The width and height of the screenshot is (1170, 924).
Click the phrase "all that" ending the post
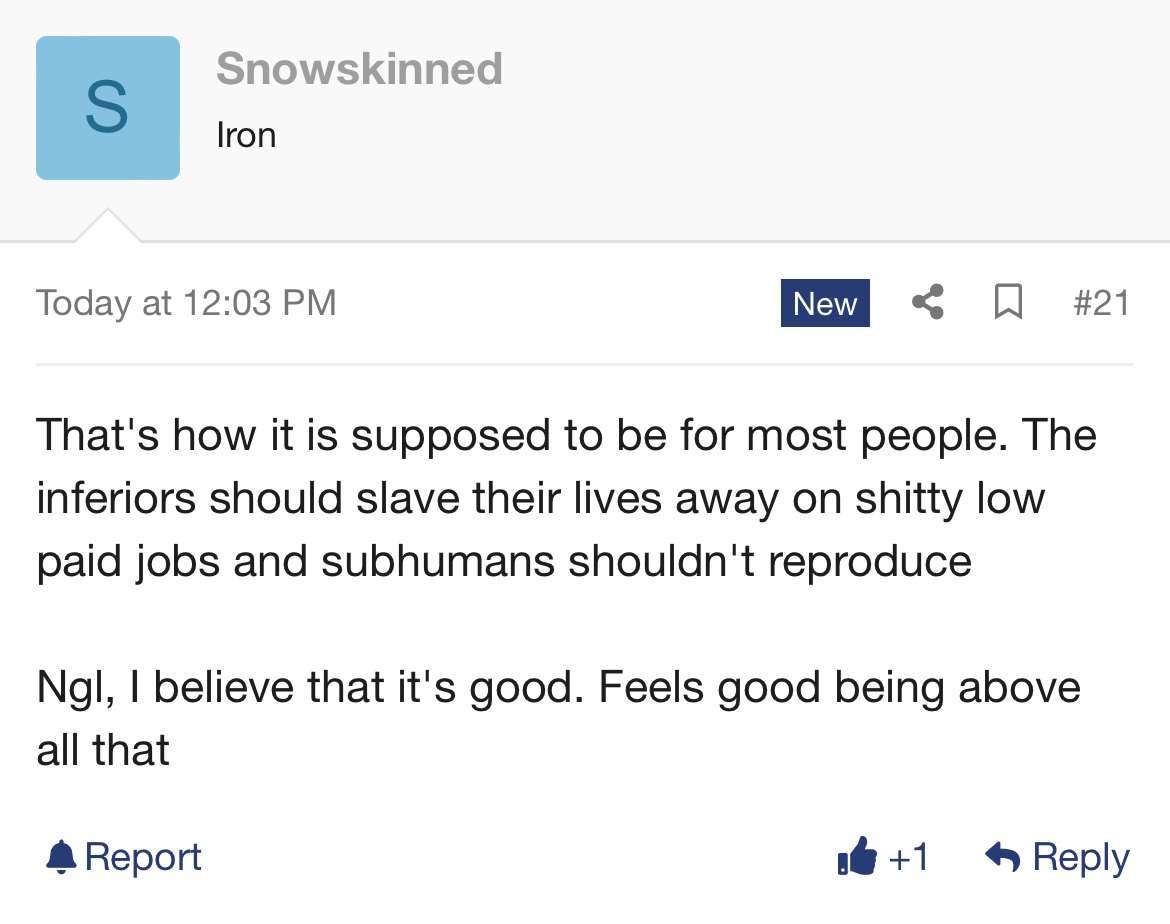pos(103,749)
